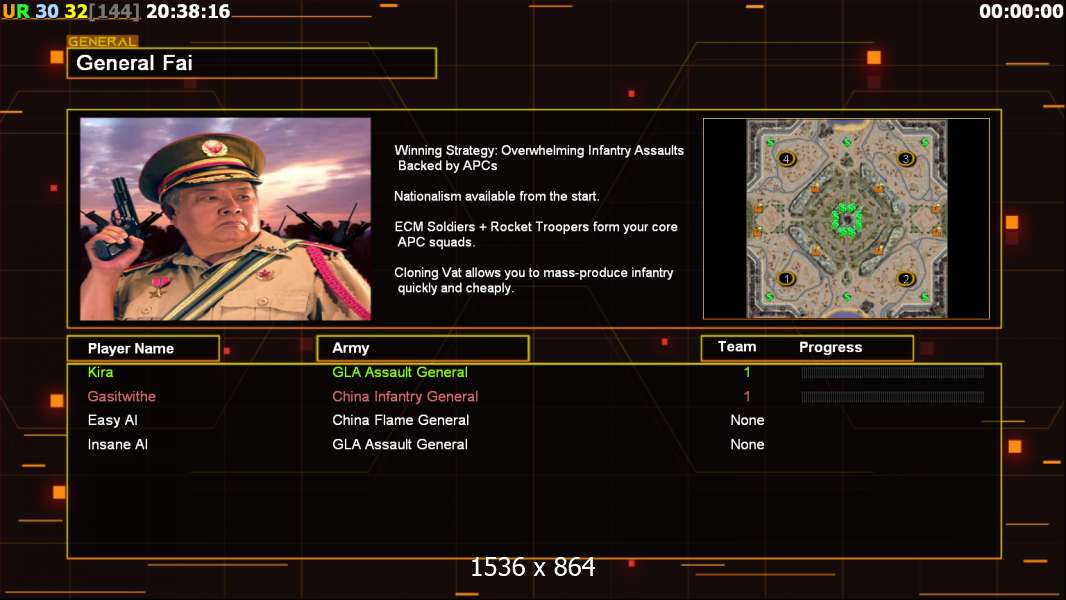The height and width of the screenshot is (600, 1066).
Task: Select player Gasitwithe in the list
Action: click(x=122, y=396)
